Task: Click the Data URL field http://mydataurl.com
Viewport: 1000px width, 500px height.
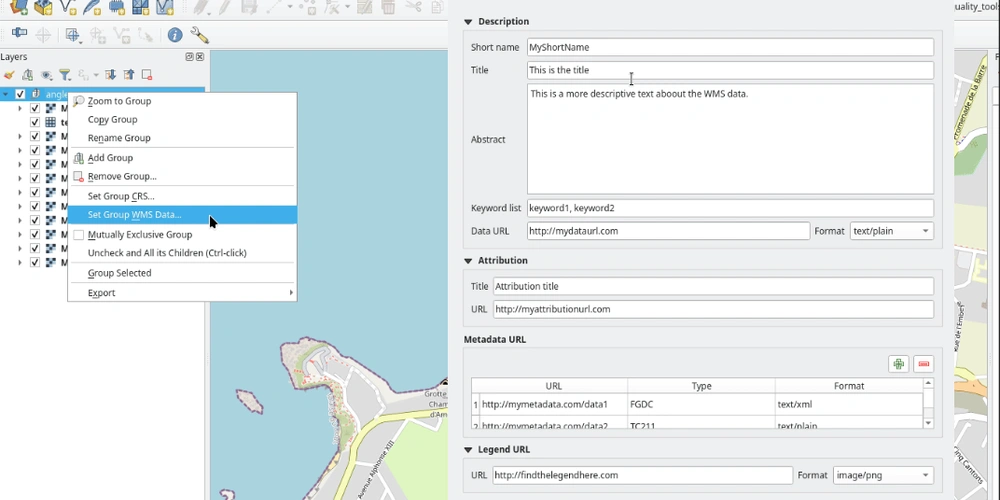Action: coord(668,231)
